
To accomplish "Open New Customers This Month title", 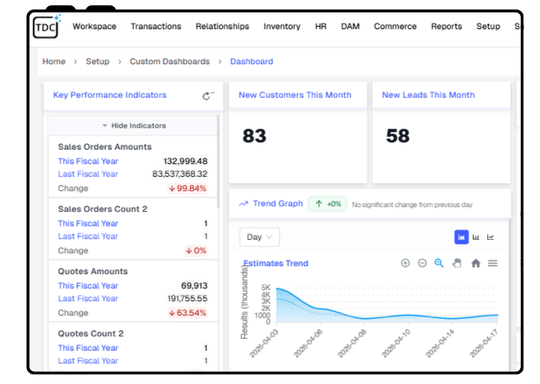I will tap(295, 95).
